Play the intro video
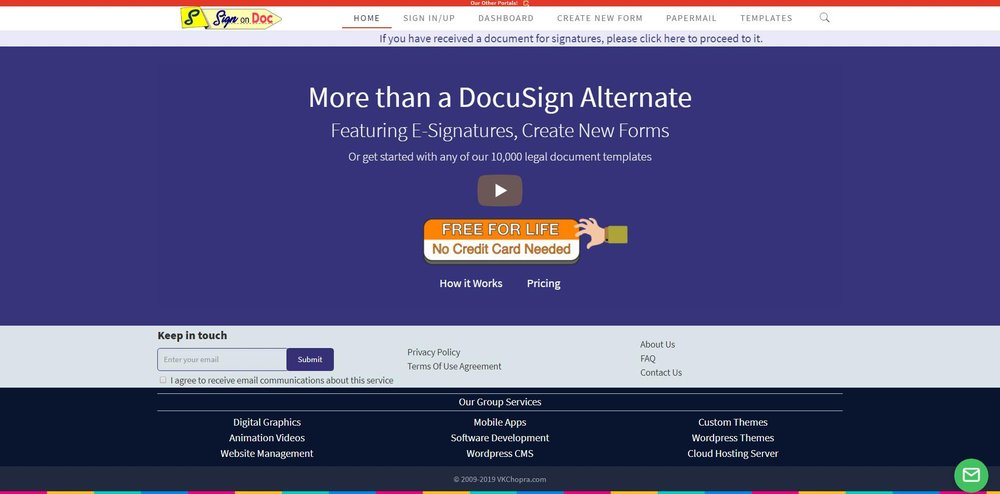Screen dimensions: 1000x494 pos(500,191)
